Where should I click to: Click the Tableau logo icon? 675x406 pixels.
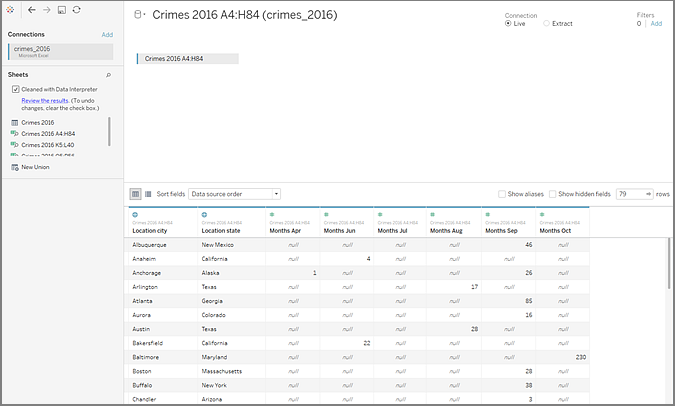click(x=10, y=9)
